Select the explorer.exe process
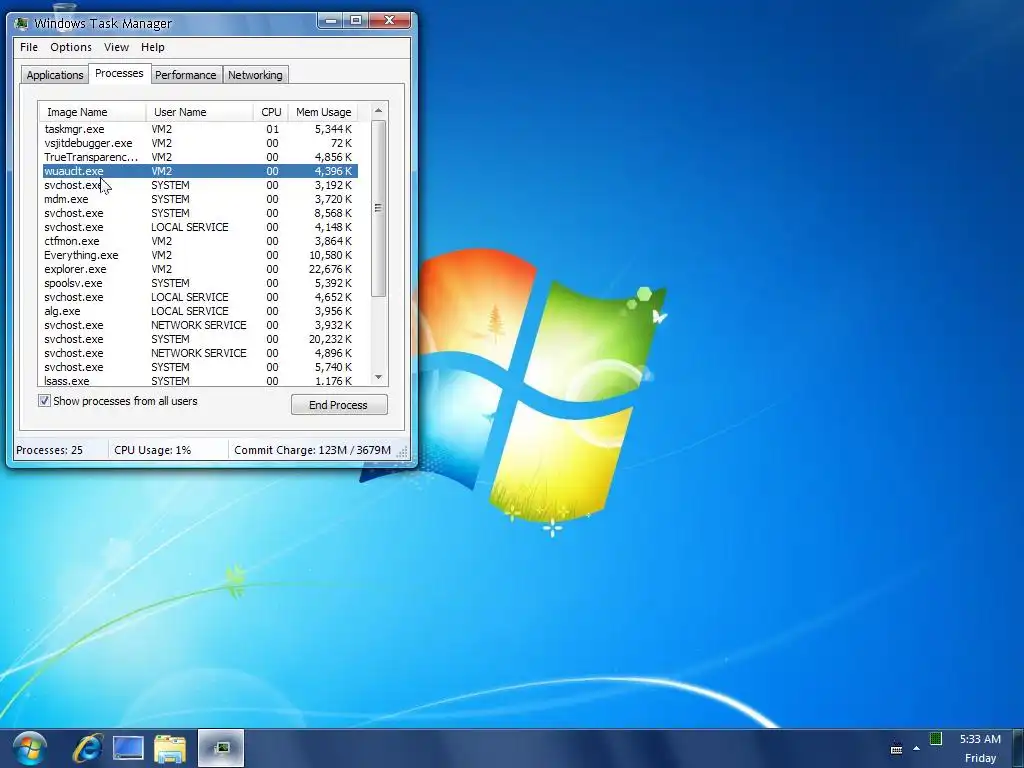This screenshot has width=1024, height=768. pyautogui.click(x=200, y=269)
